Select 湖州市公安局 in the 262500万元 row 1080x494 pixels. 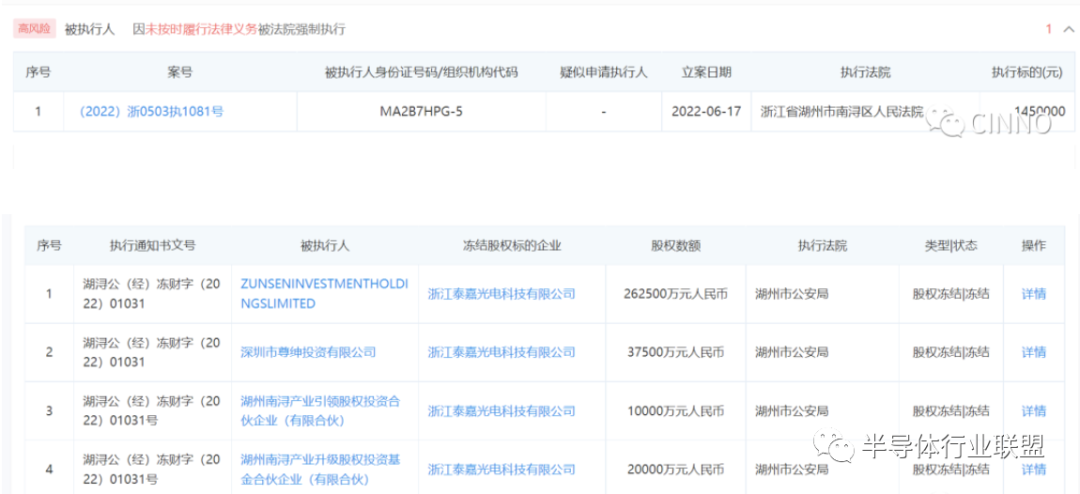point(791,294)
